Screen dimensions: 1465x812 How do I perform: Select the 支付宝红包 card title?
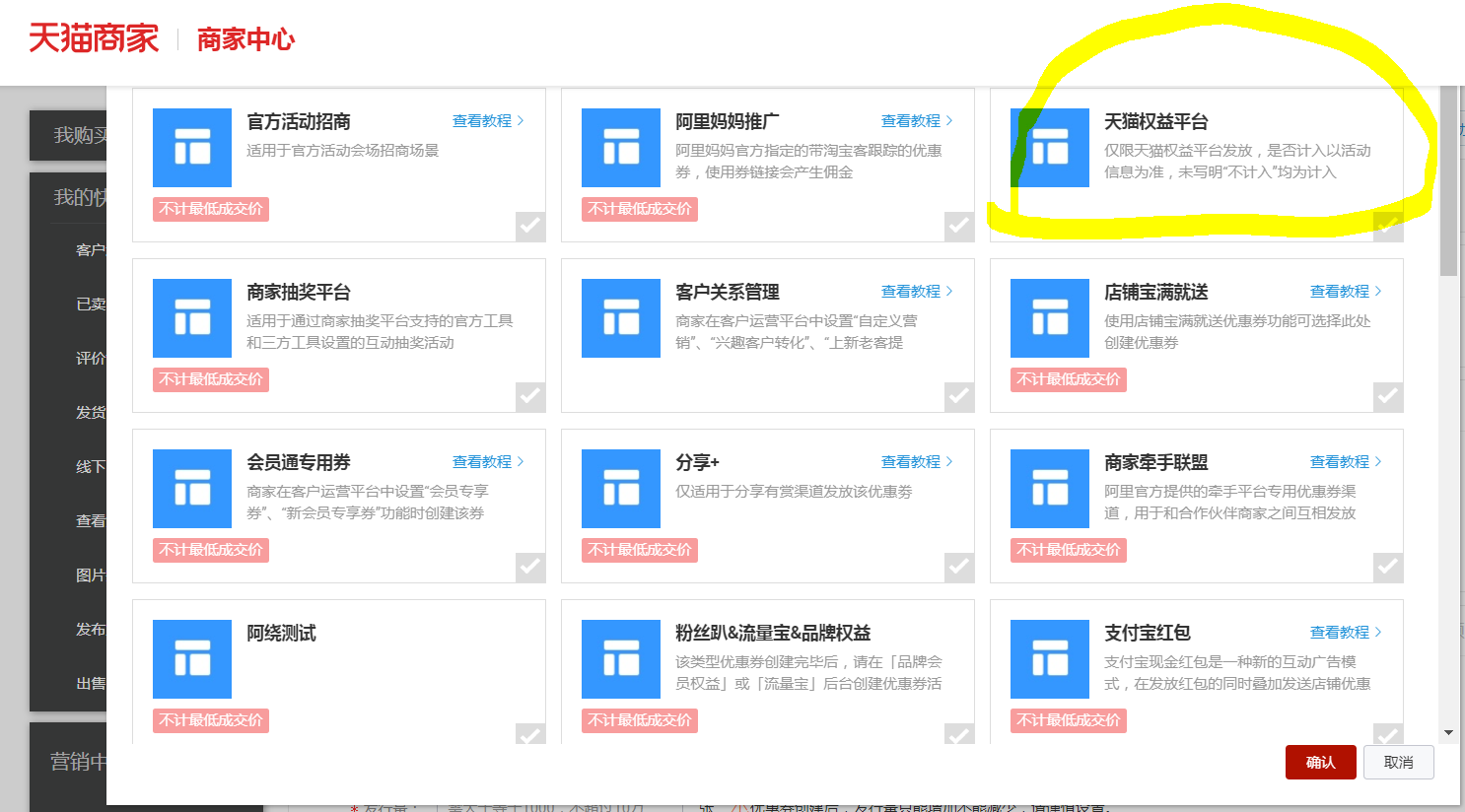click(1148, 634)
